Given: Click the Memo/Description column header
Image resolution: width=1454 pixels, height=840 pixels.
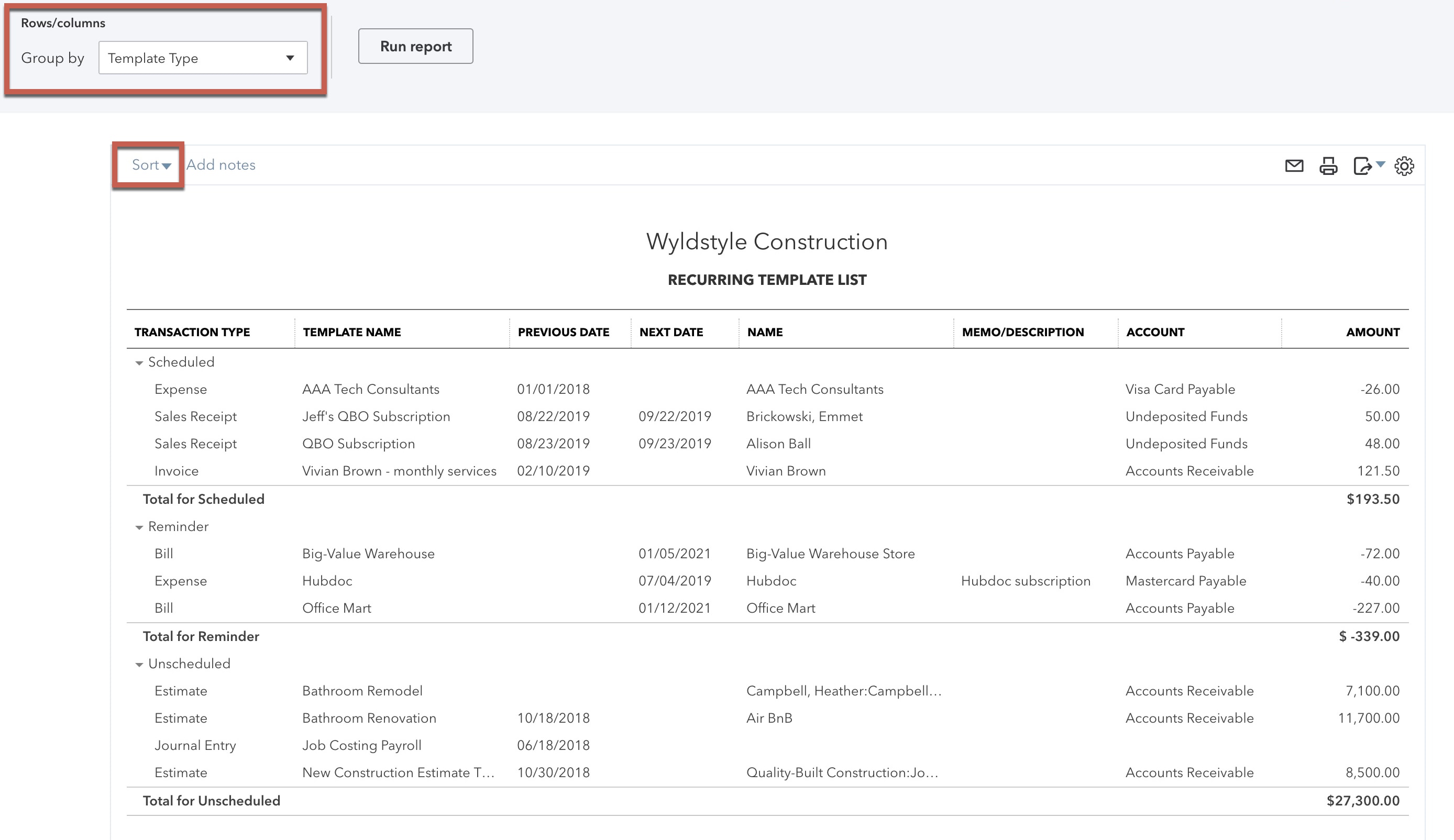Looking at the screenshot, I should point(1023,333).
